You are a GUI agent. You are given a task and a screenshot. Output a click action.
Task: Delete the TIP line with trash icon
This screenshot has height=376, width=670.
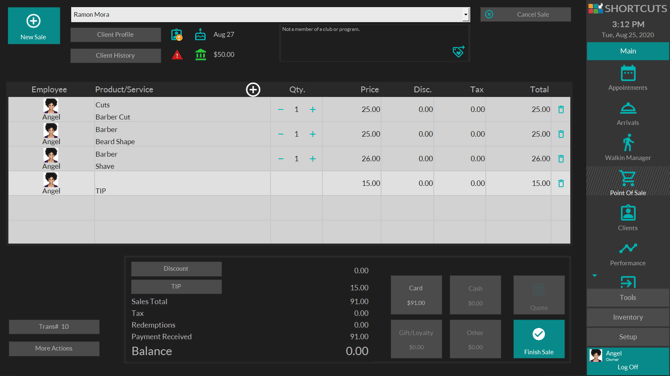[561, 183]
